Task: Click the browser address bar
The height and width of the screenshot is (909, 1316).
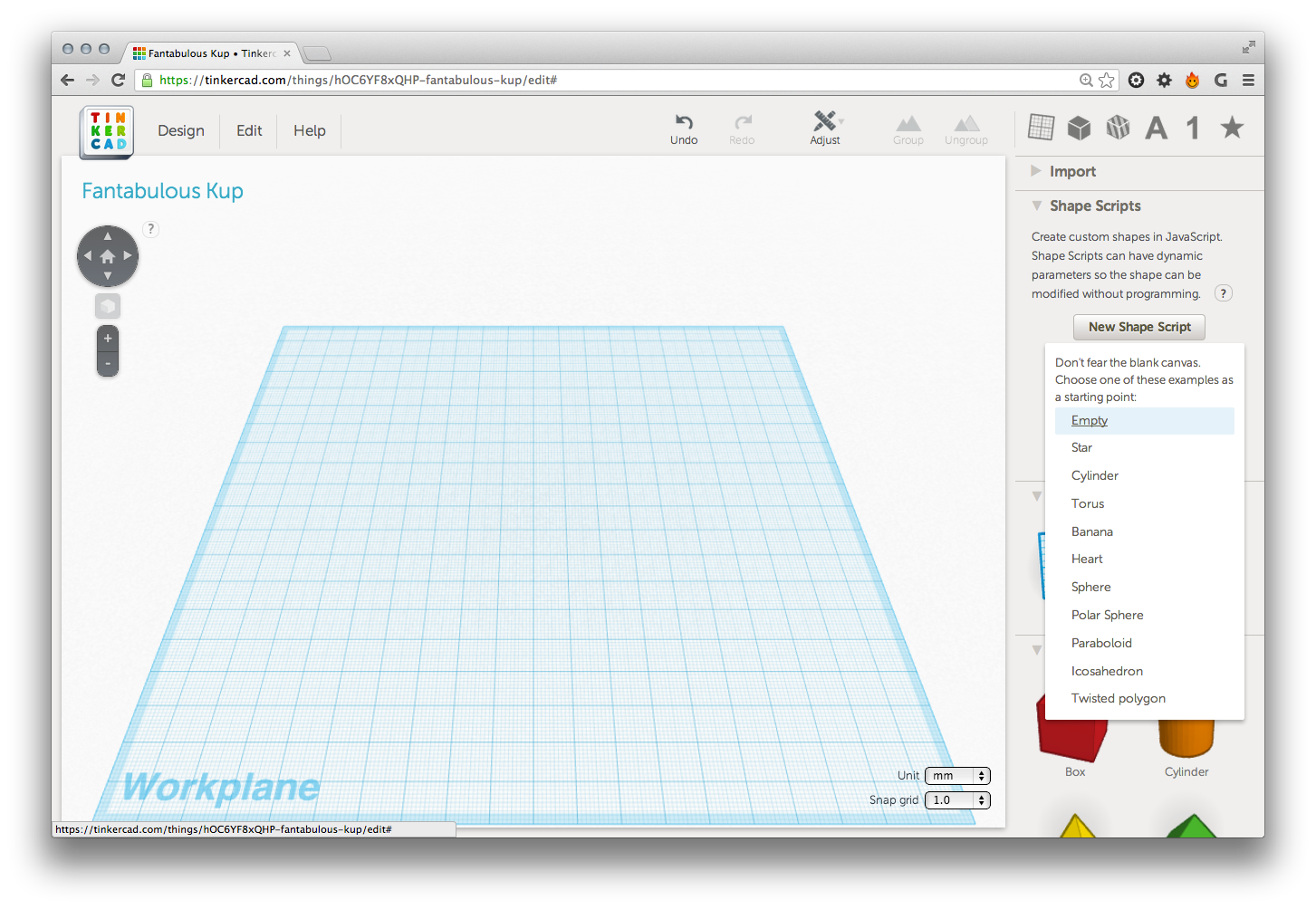Action: coord(616,81)
